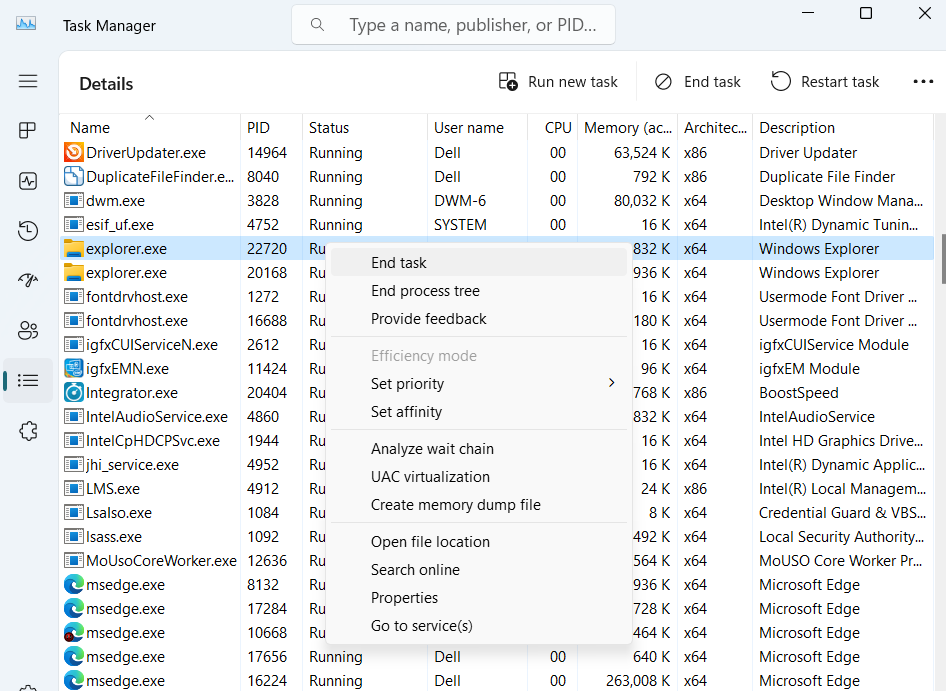Sort processes by the CPU column

[557, 127]
